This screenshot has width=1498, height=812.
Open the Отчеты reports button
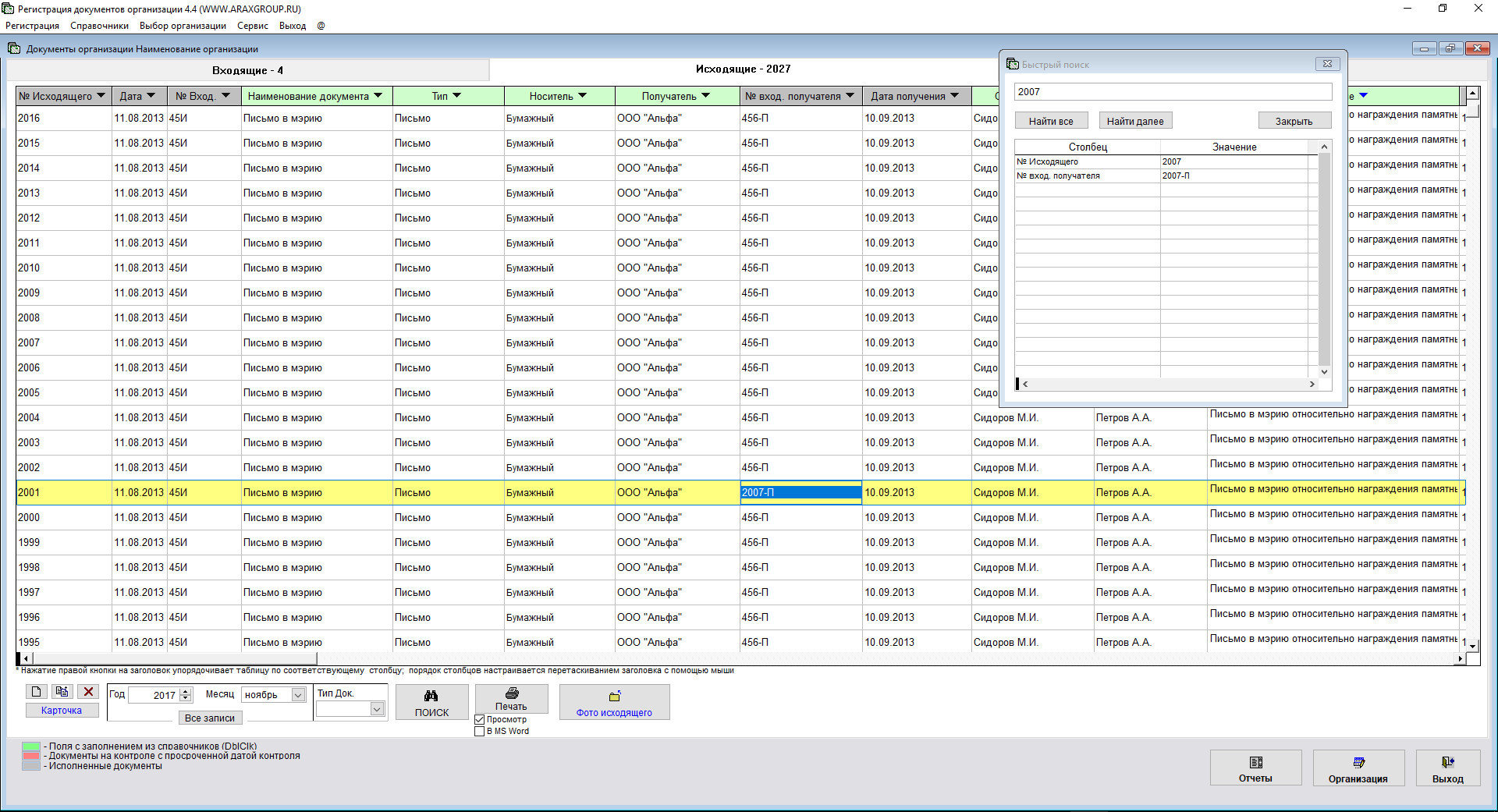click(x=1255, y=768)
